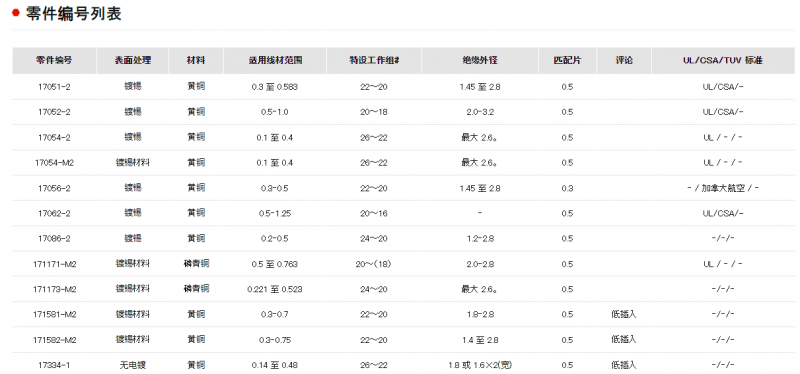Image resolution: width=800 pixels, height=374 pixels.
Task: Open part number 171171-M2
Action: [54, 264]
